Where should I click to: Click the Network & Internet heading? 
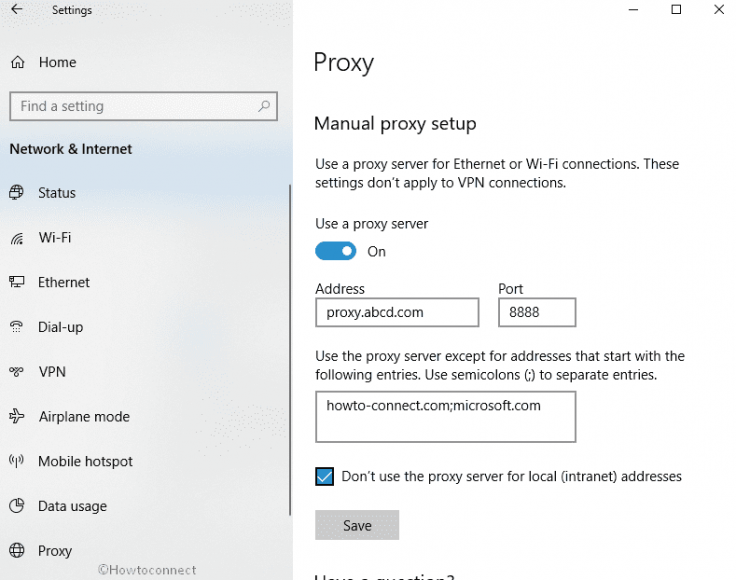(x=71, y=149)
